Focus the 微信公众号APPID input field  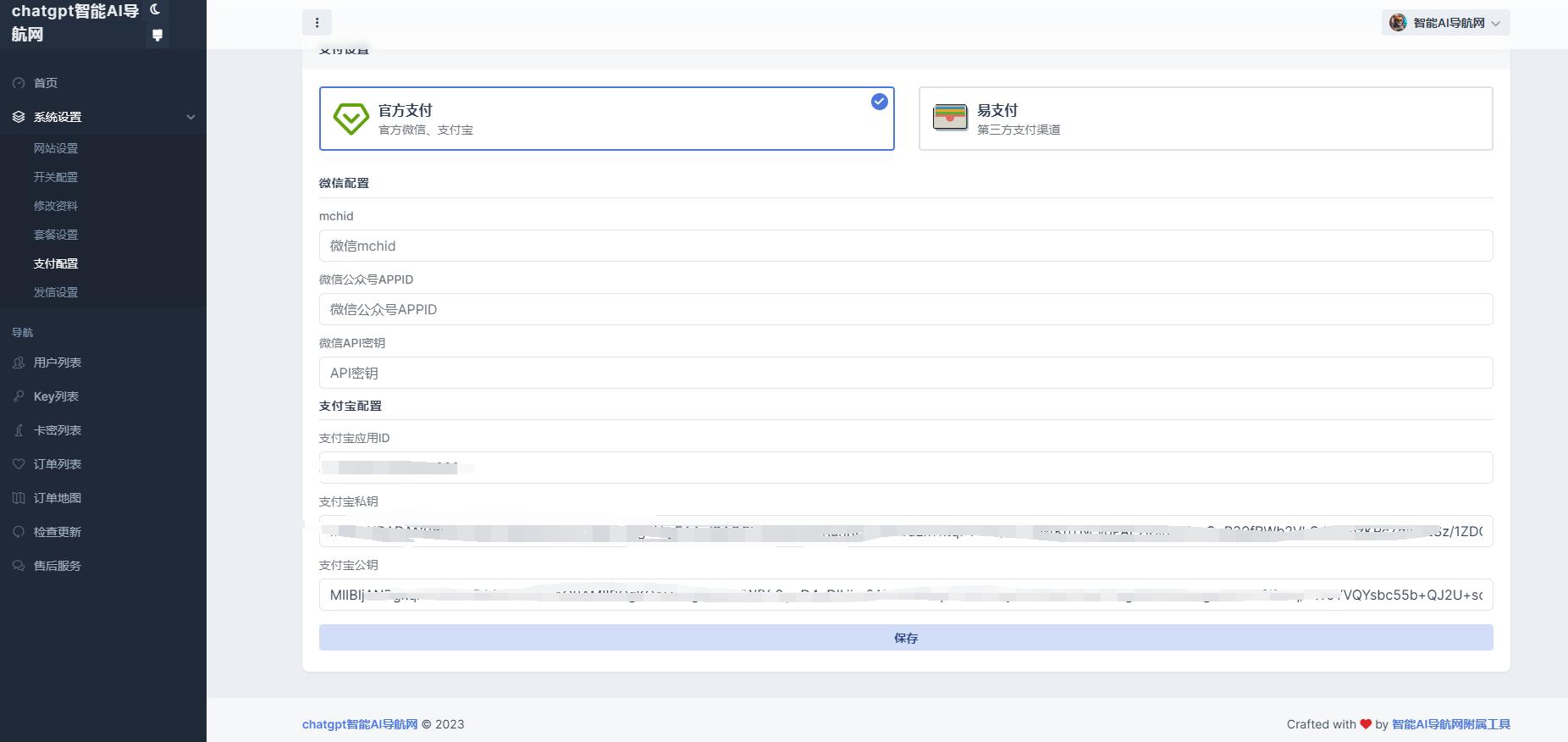tap(905, 309)
